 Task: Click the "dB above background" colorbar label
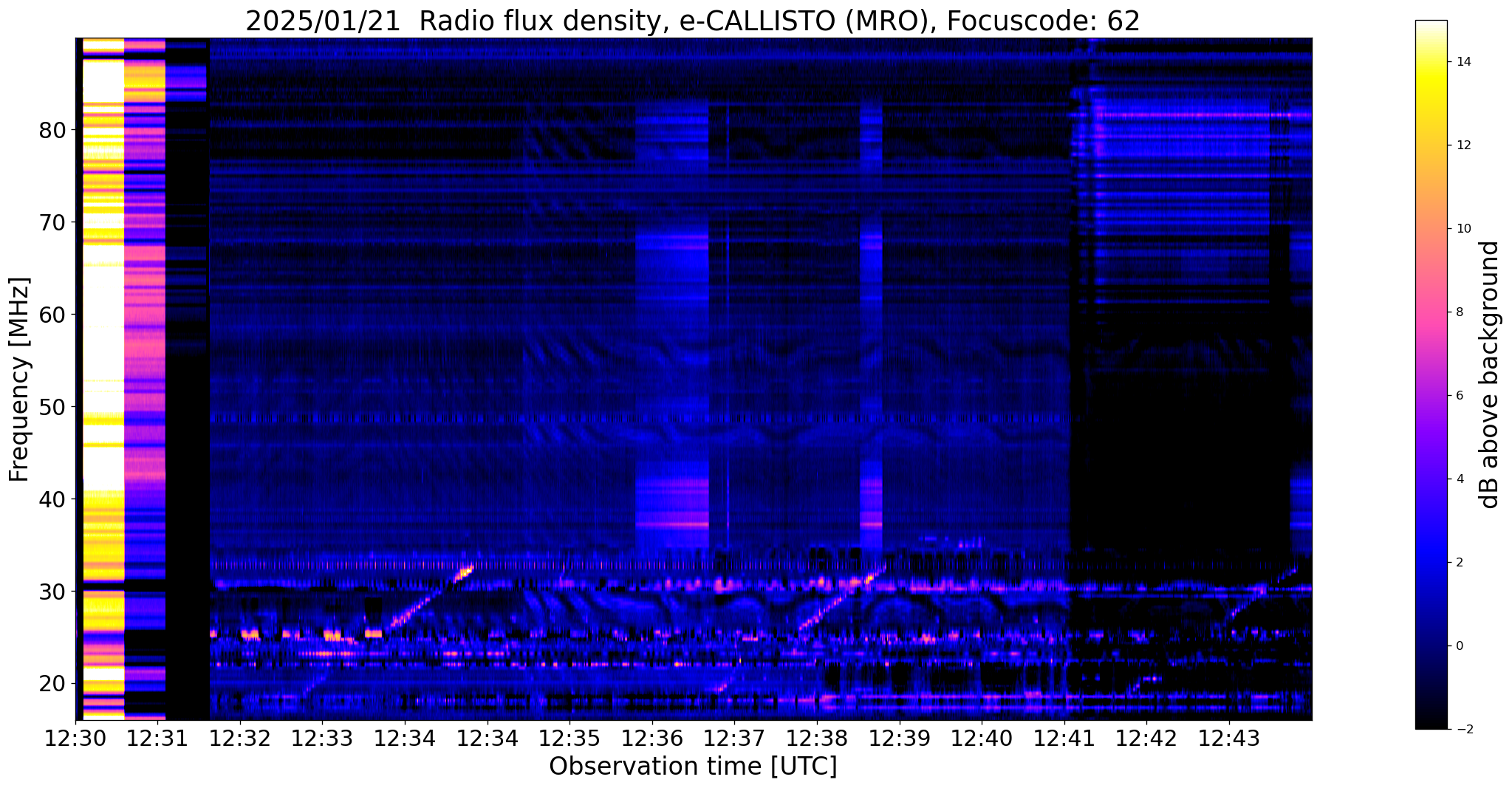(1490, 374)
